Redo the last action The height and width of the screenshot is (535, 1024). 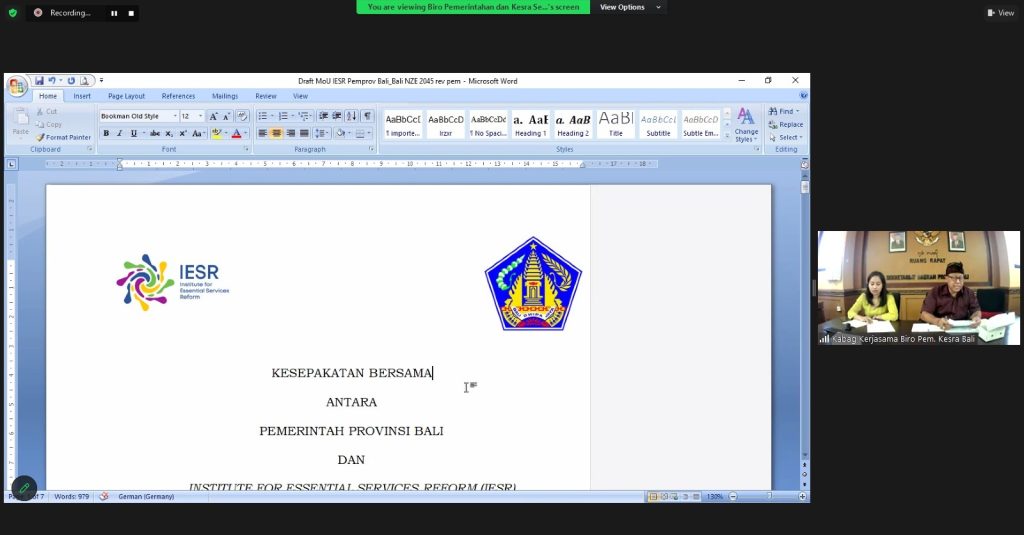pos(71,81)
